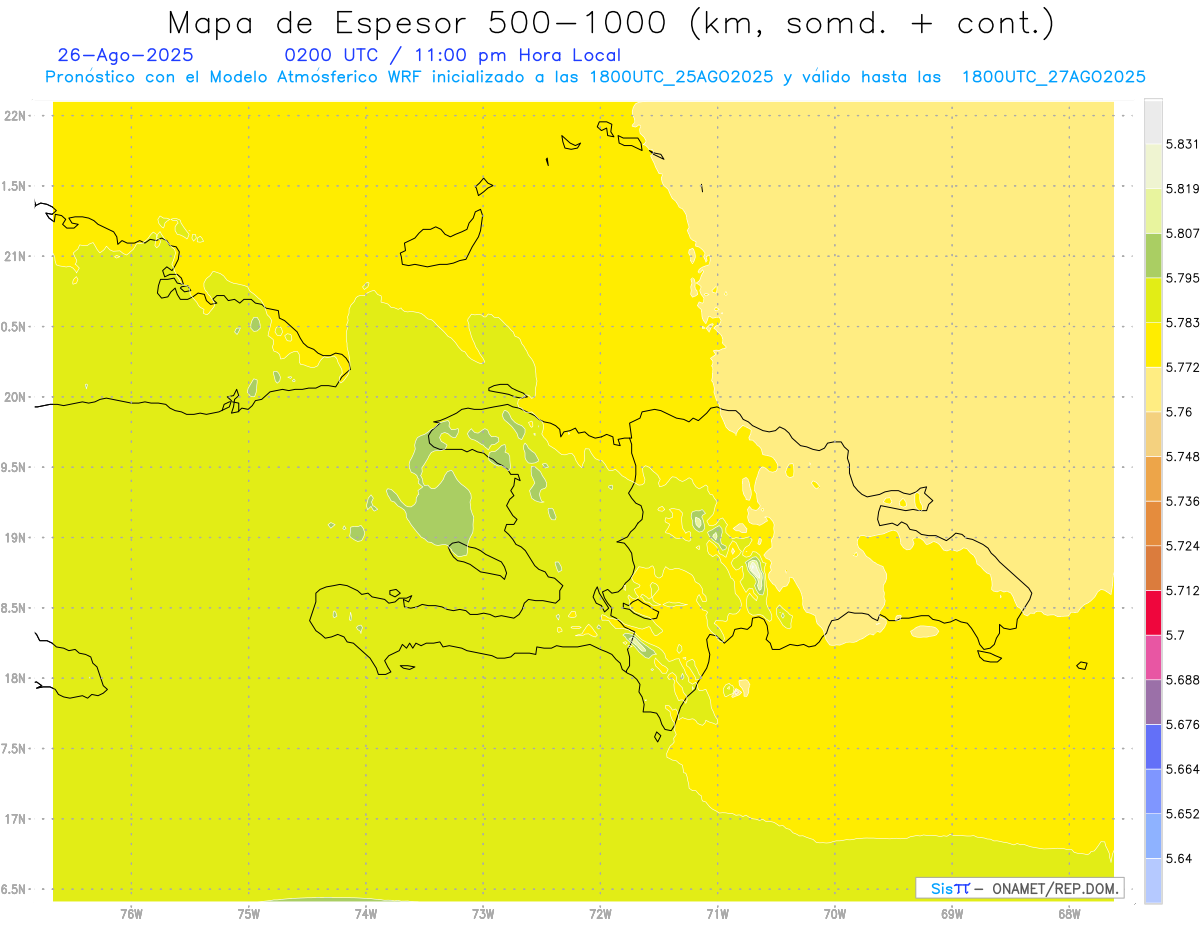Click the legend value 5.807

pyautogui.click(x=1183, y=233)
